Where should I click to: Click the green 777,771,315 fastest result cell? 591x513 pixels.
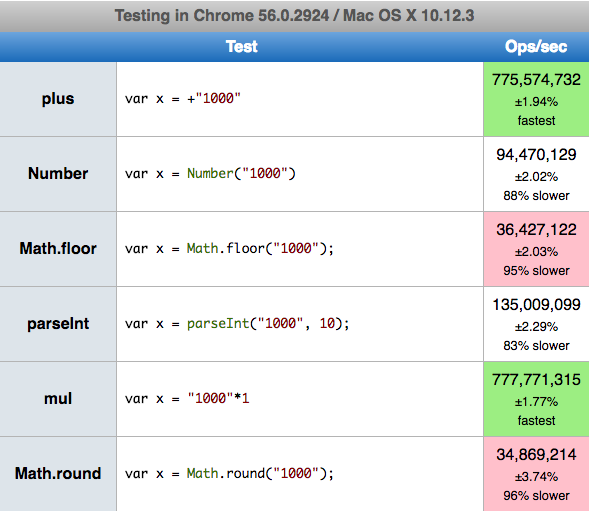click(536, 399)
